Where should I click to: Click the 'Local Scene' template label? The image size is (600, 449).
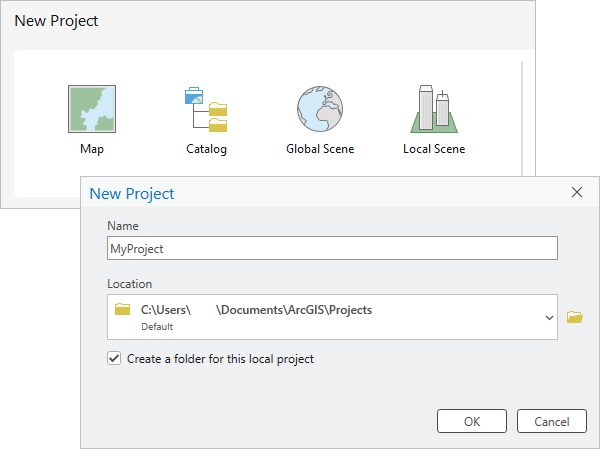(433, 149)
